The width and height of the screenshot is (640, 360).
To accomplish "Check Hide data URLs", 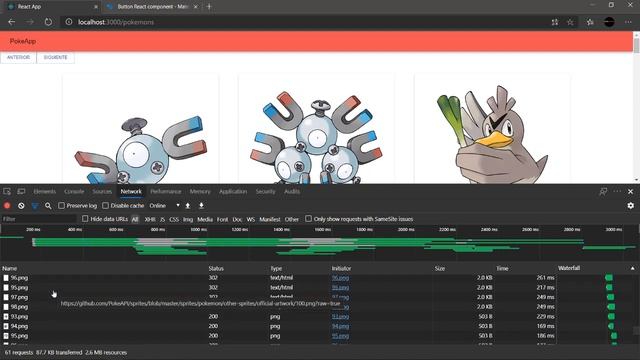I will (85, 219).
